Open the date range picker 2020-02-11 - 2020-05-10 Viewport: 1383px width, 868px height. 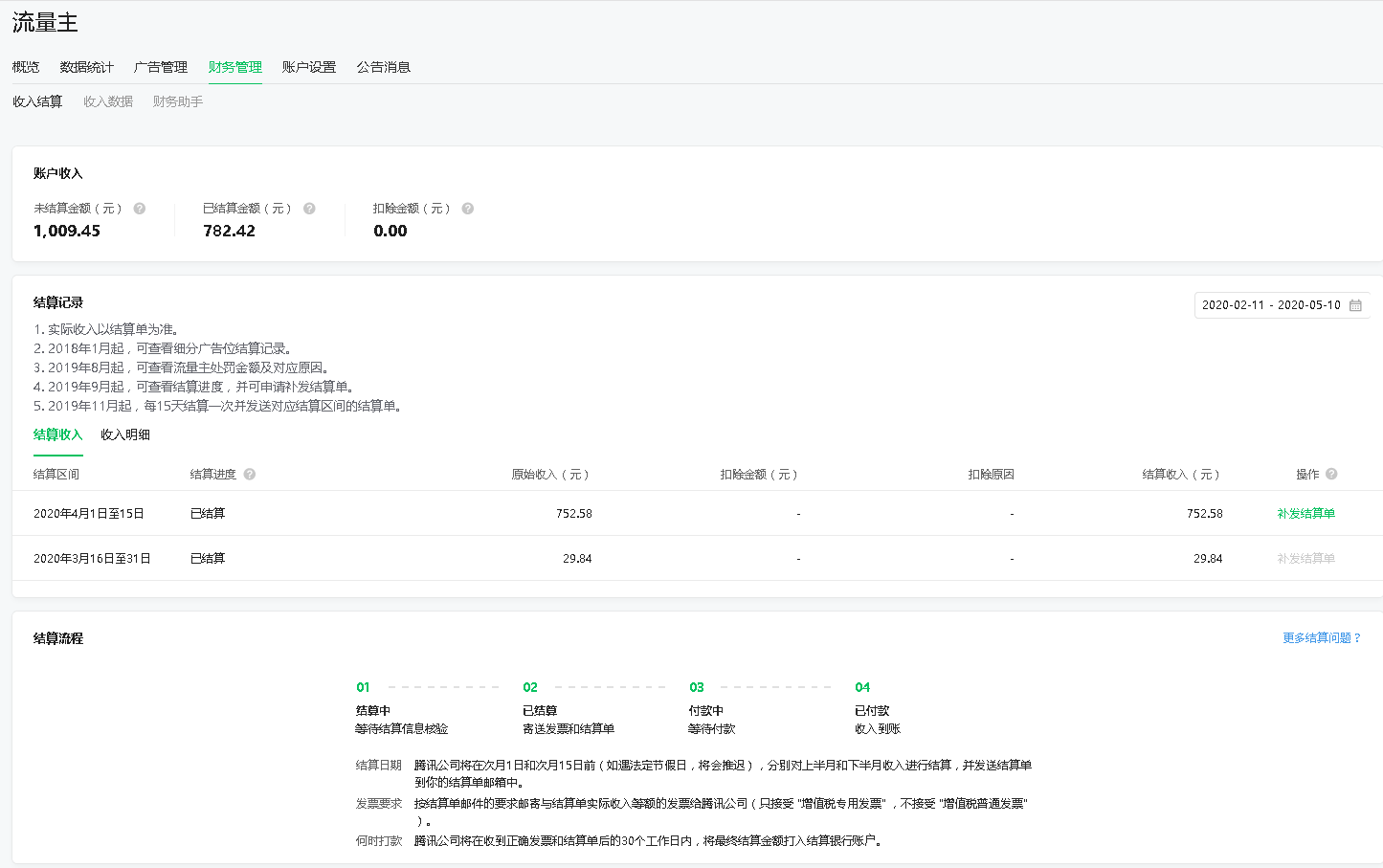(x=1282, y=305)
